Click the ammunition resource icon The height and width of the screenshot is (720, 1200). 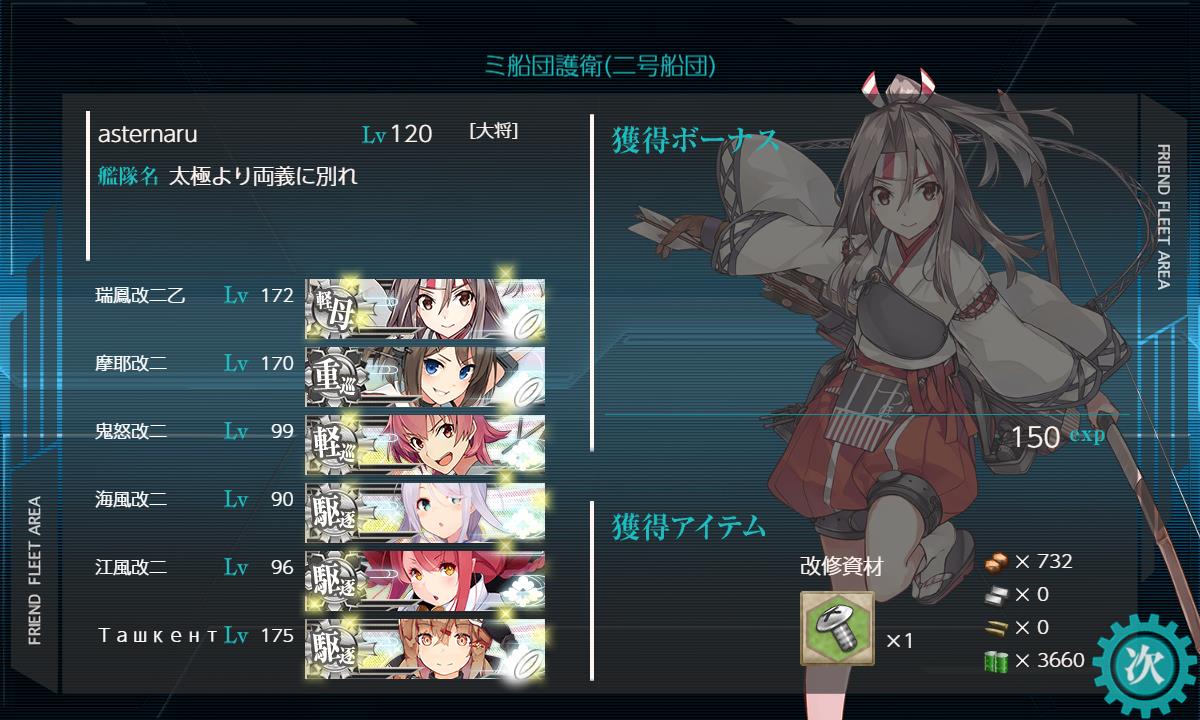point(996,627)
